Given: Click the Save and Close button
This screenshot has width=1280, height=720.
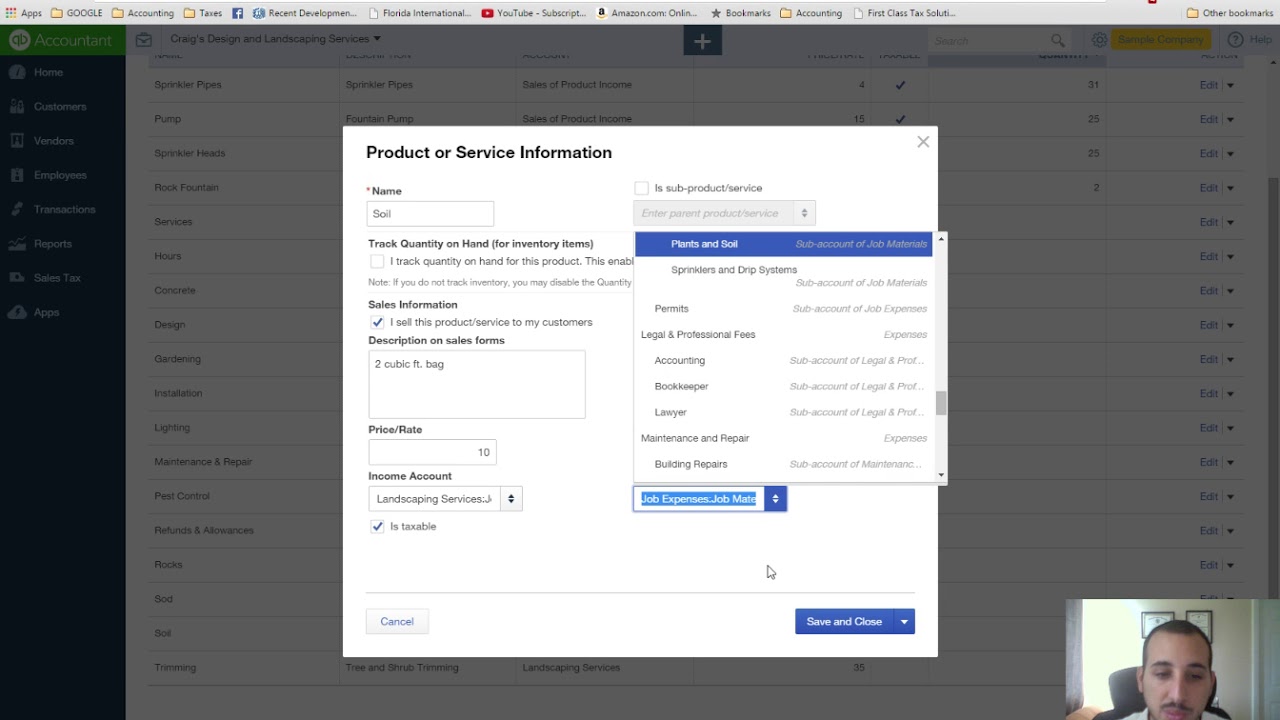Looking at the screenshot, I should tap(844, 622).
